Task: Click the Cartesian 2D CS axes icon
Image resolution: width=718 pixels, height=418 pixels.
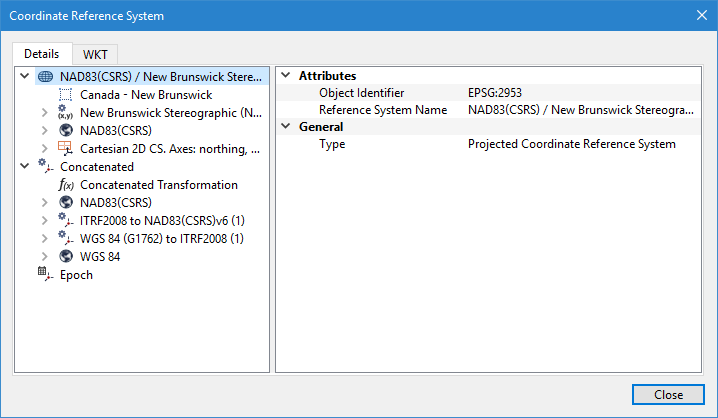Action: pos(65,148)
